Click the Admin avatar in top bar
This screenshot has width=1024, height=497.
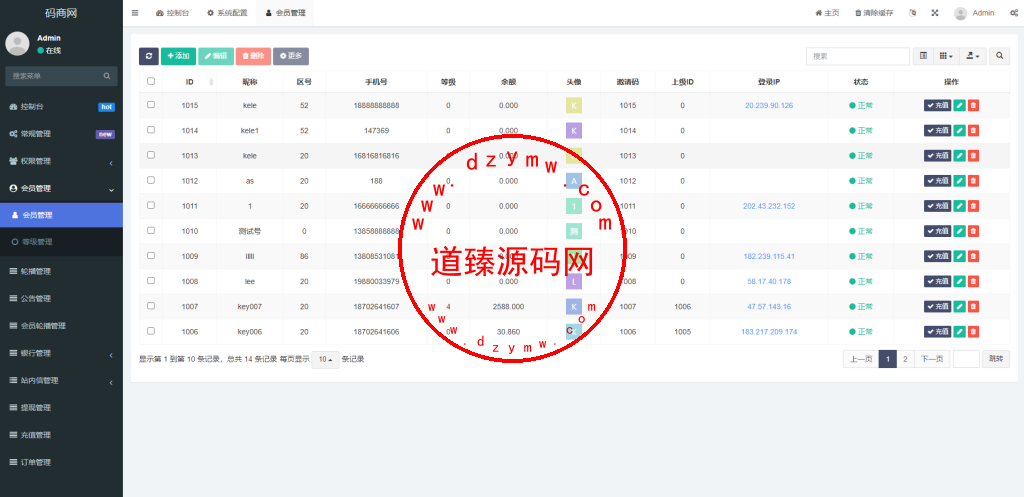pyautogui.click(x=960, y=13)
